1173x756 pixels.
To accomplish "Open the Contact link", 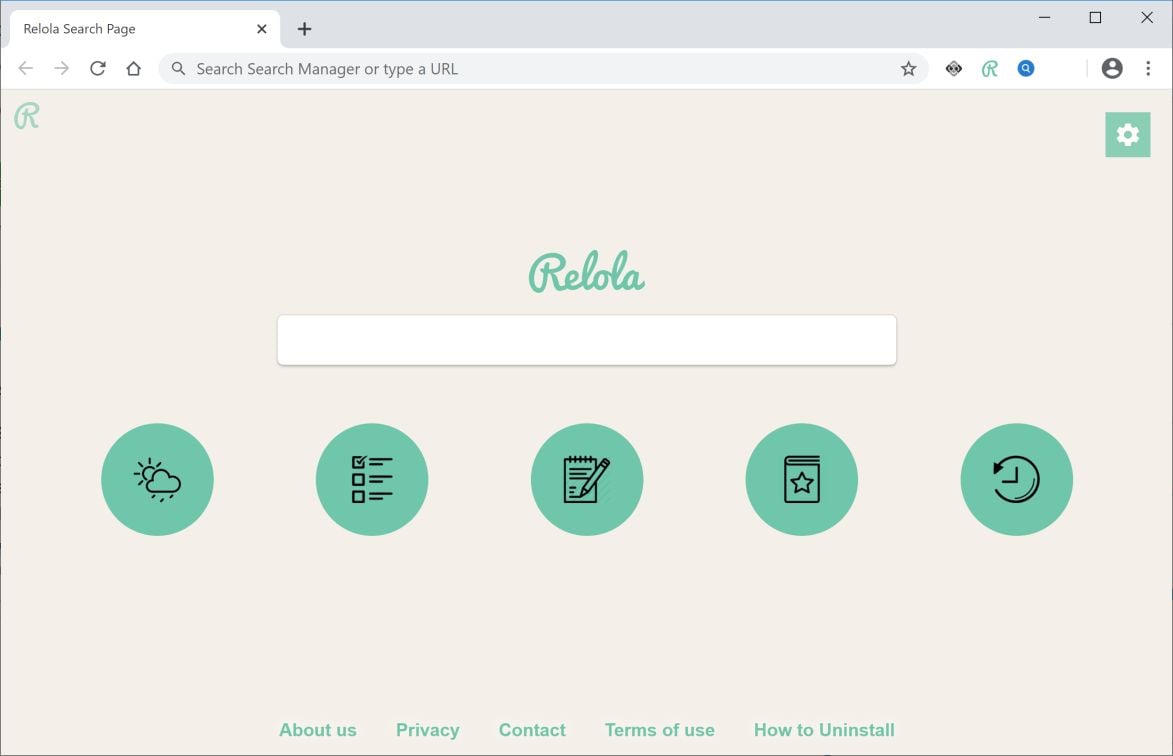I will coord(532,730).
